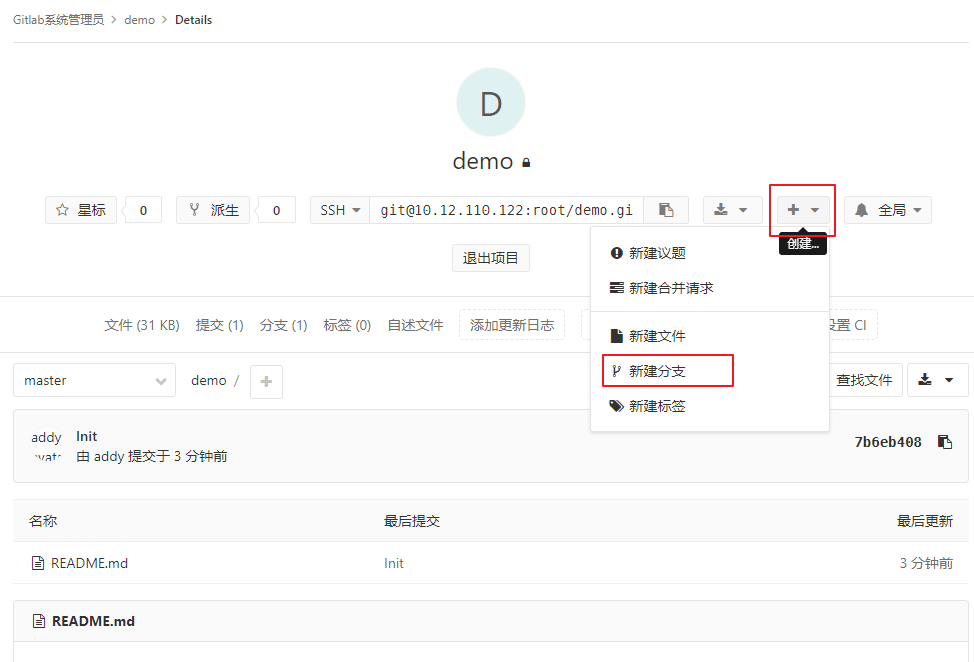Select 新建合并请求 menu entry
This screenshot has width=974, height=662.
[x=670, y=288]
